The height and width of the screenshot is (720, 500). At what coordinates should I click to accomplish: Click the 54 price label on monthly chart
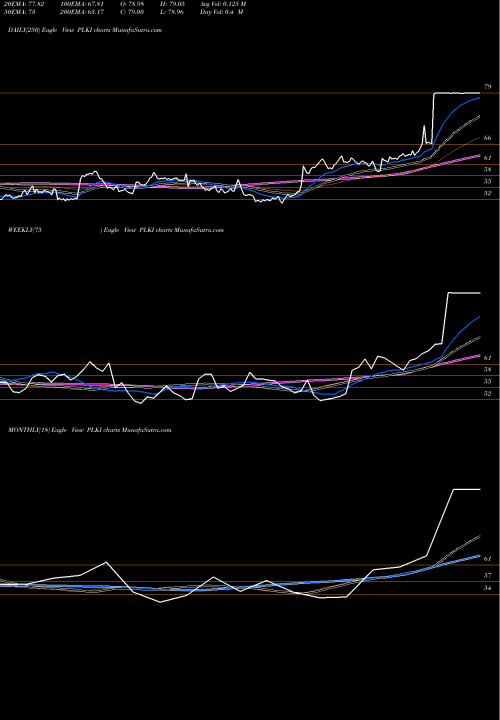pyautogui.click(x=488, y=588)
